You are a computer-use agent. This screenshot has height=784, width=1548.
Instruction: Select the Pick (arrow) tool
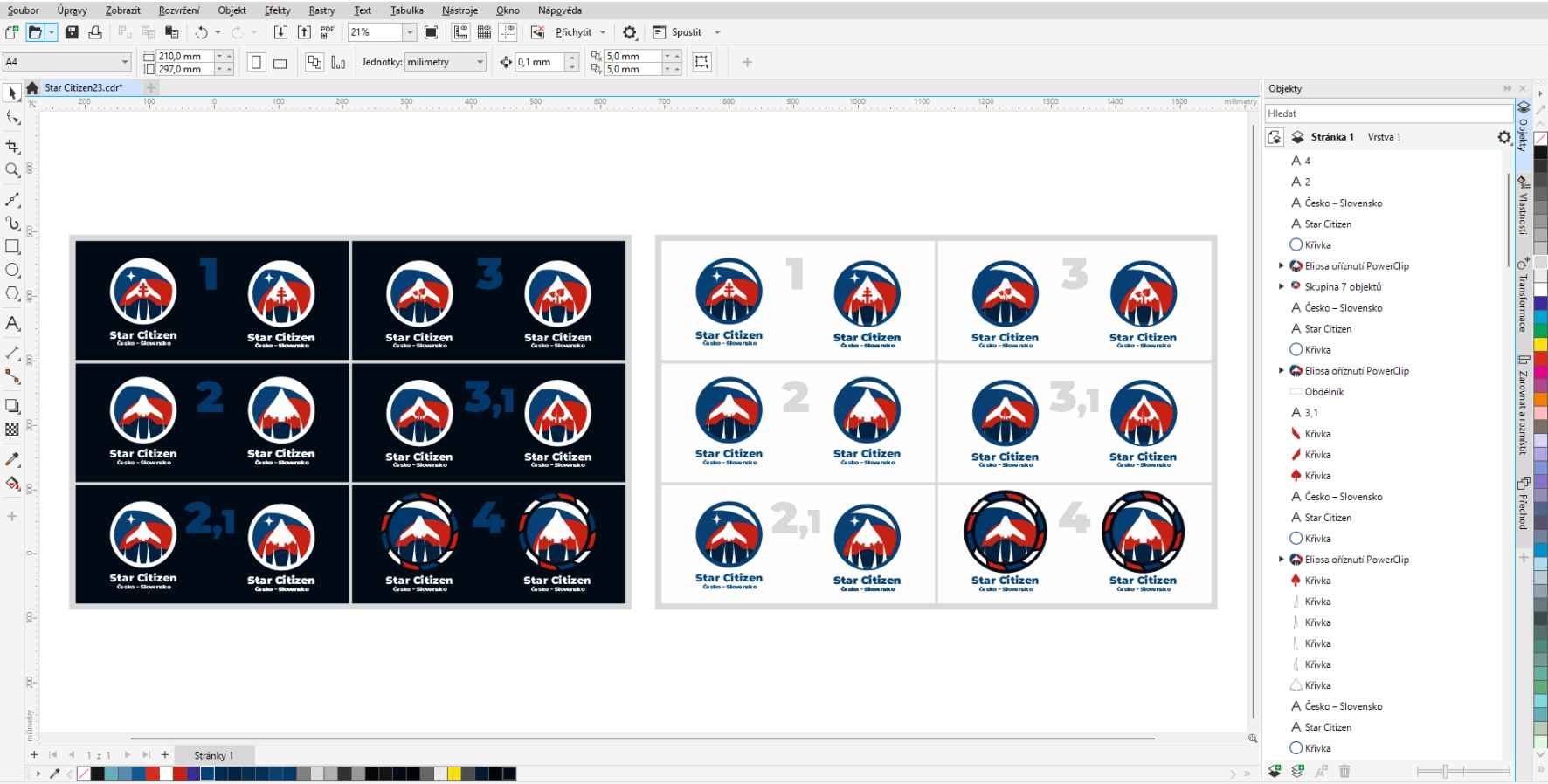pyautogui.click(x=12, y=93)
